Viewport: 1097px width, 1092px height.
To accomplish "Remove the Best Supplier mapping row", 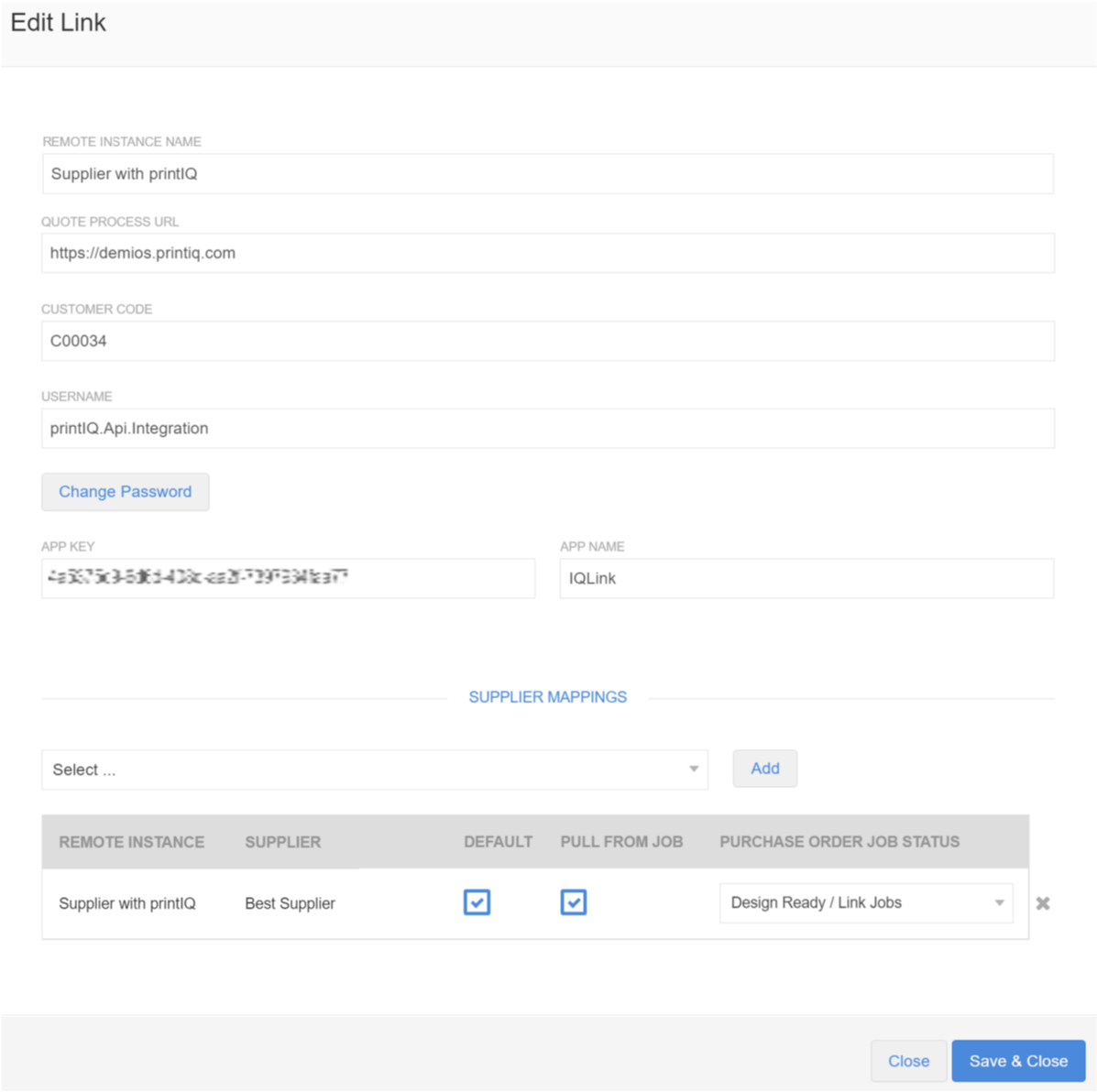I will coord(1042,903).
